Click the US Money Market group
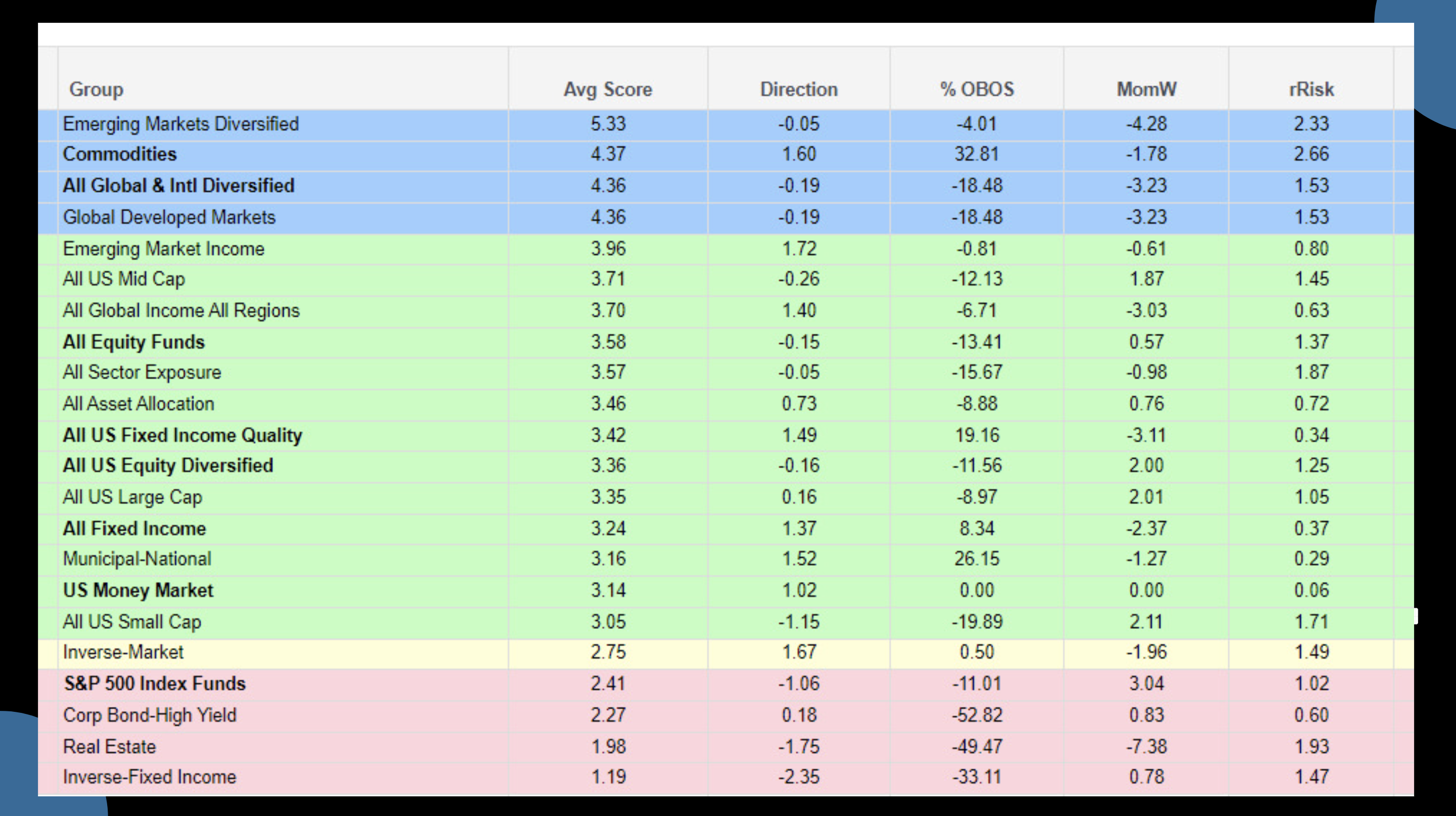Viewport: 1456px width, 816px height. (138, 590)
